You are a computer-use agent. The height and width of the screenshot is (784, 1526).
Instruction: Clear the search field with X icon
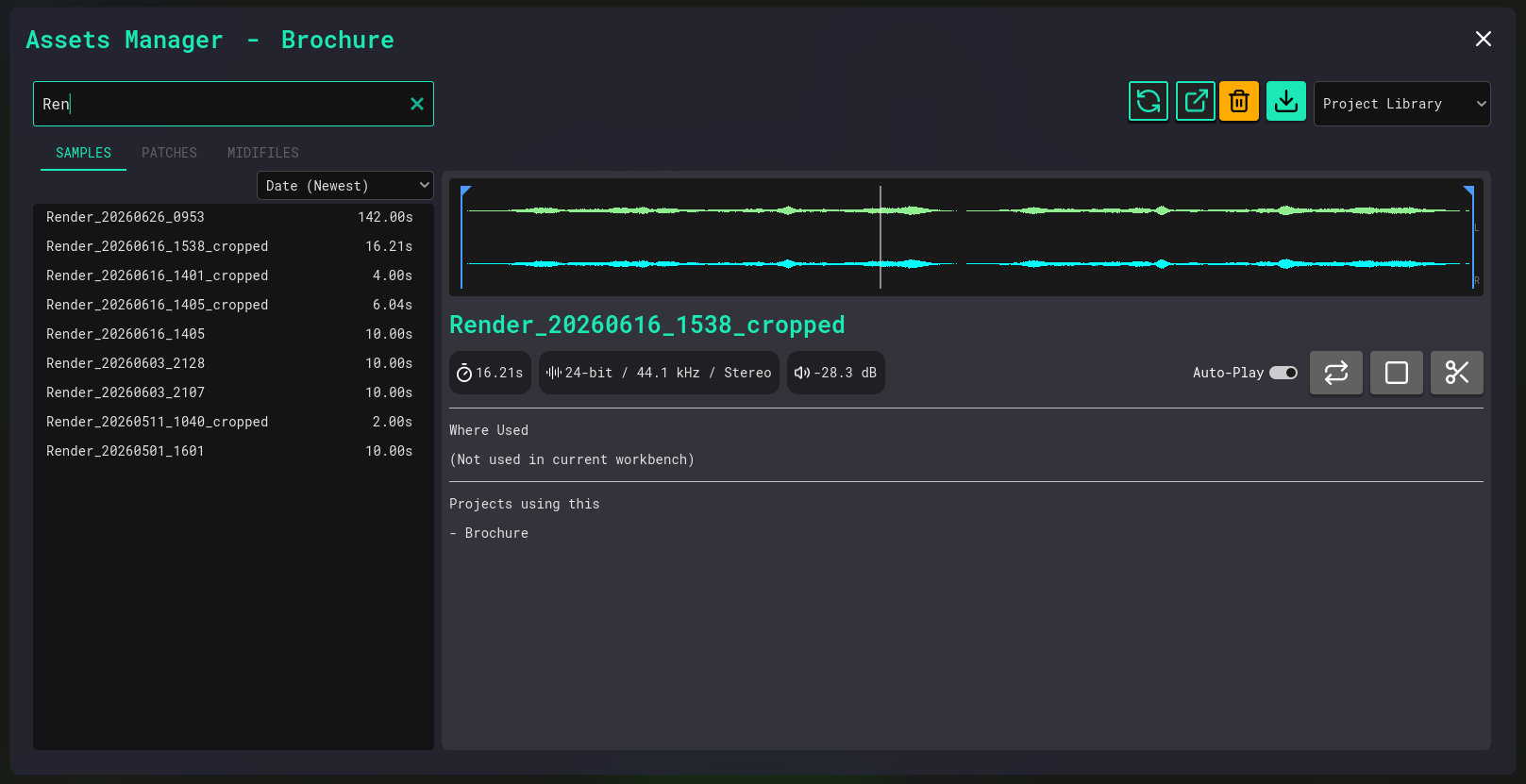tap(416, 104)
